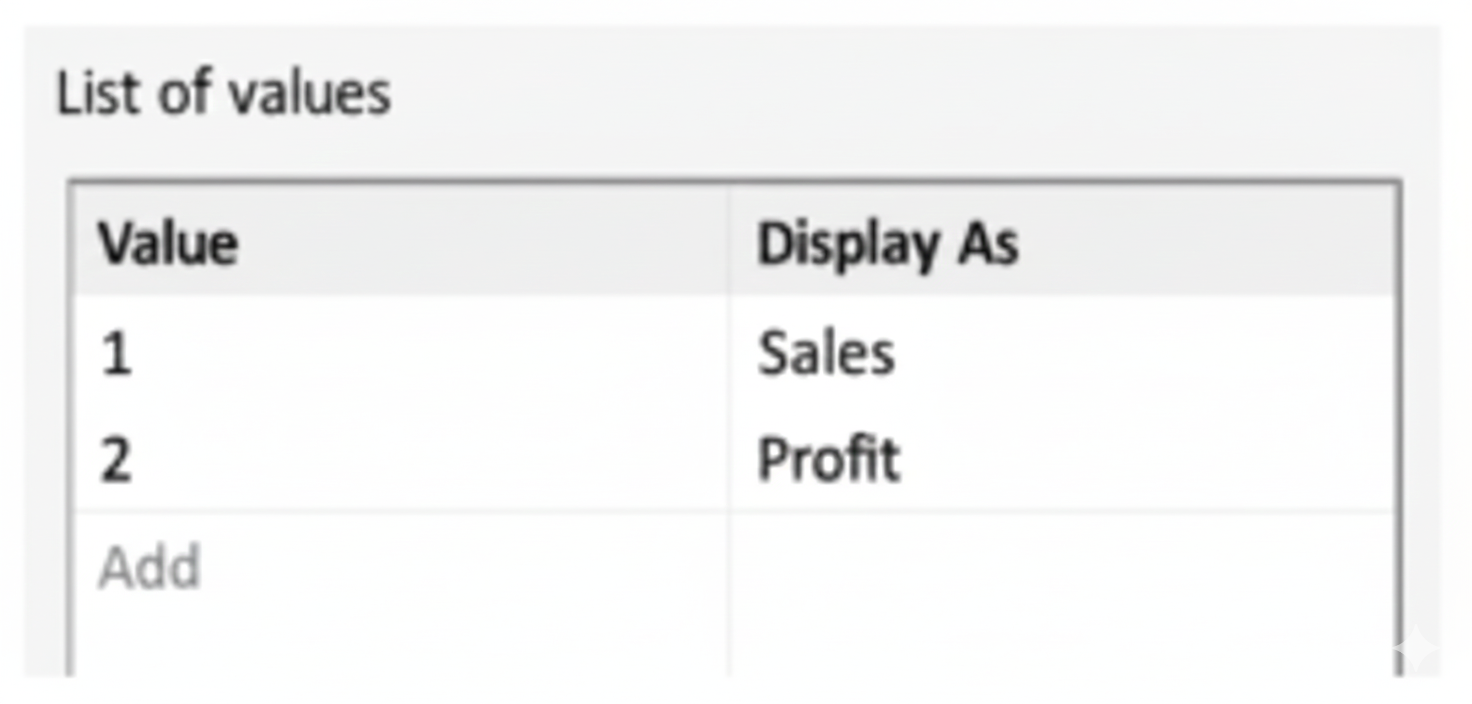The width and height of the screenshot is (1472, 704).
Task: Edit the Sales display name cell
Action: (x=826, y=354)
